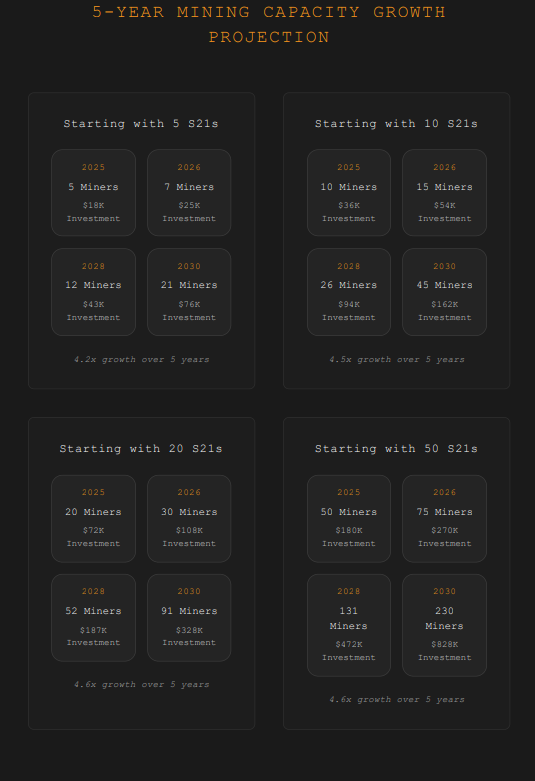Click the 2030 year label above '230 Miners'

444,591
